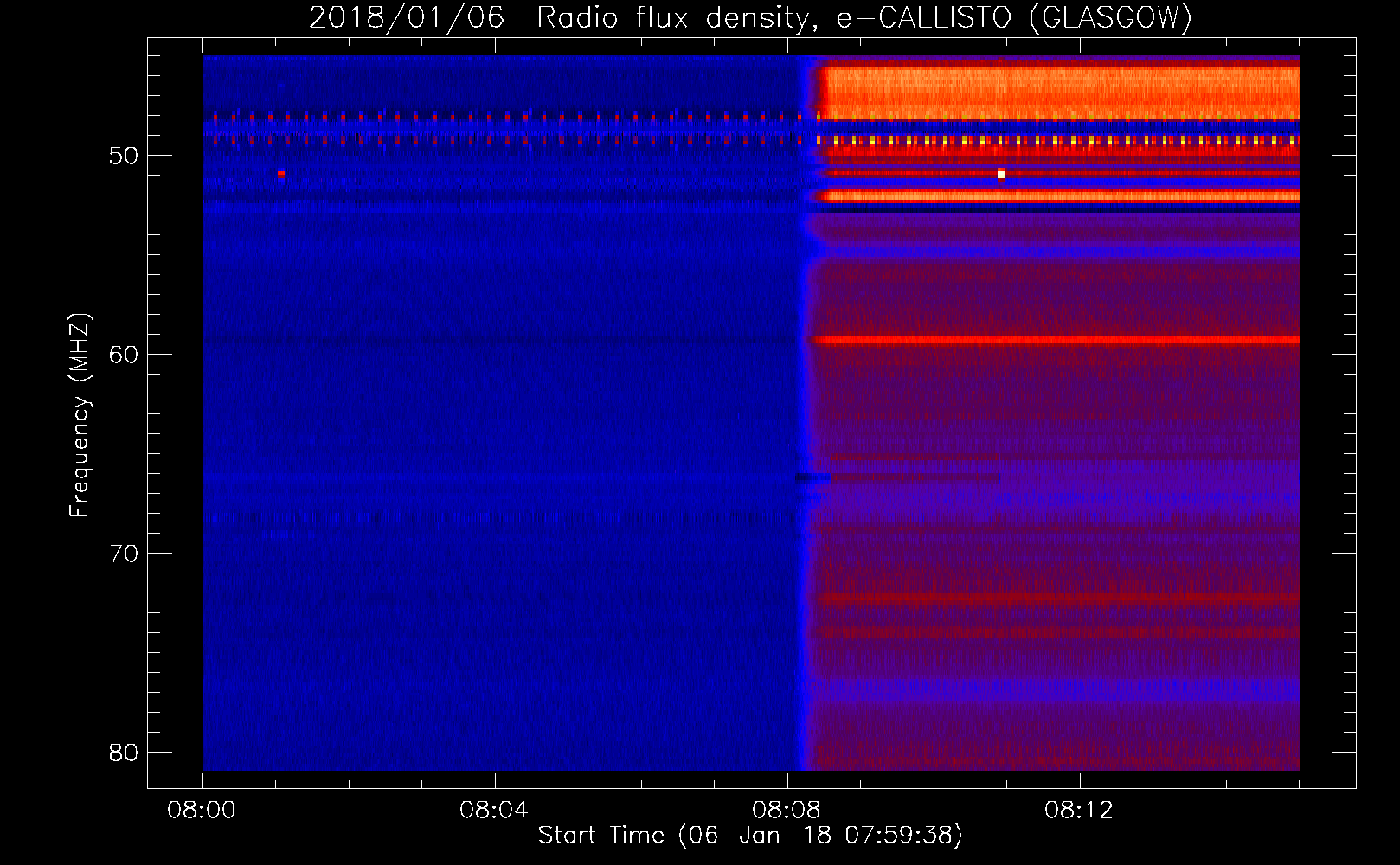Click the white spot at 51 MHz
The width and height of the screenshot is (1400, 865).
pos(1001,174)
